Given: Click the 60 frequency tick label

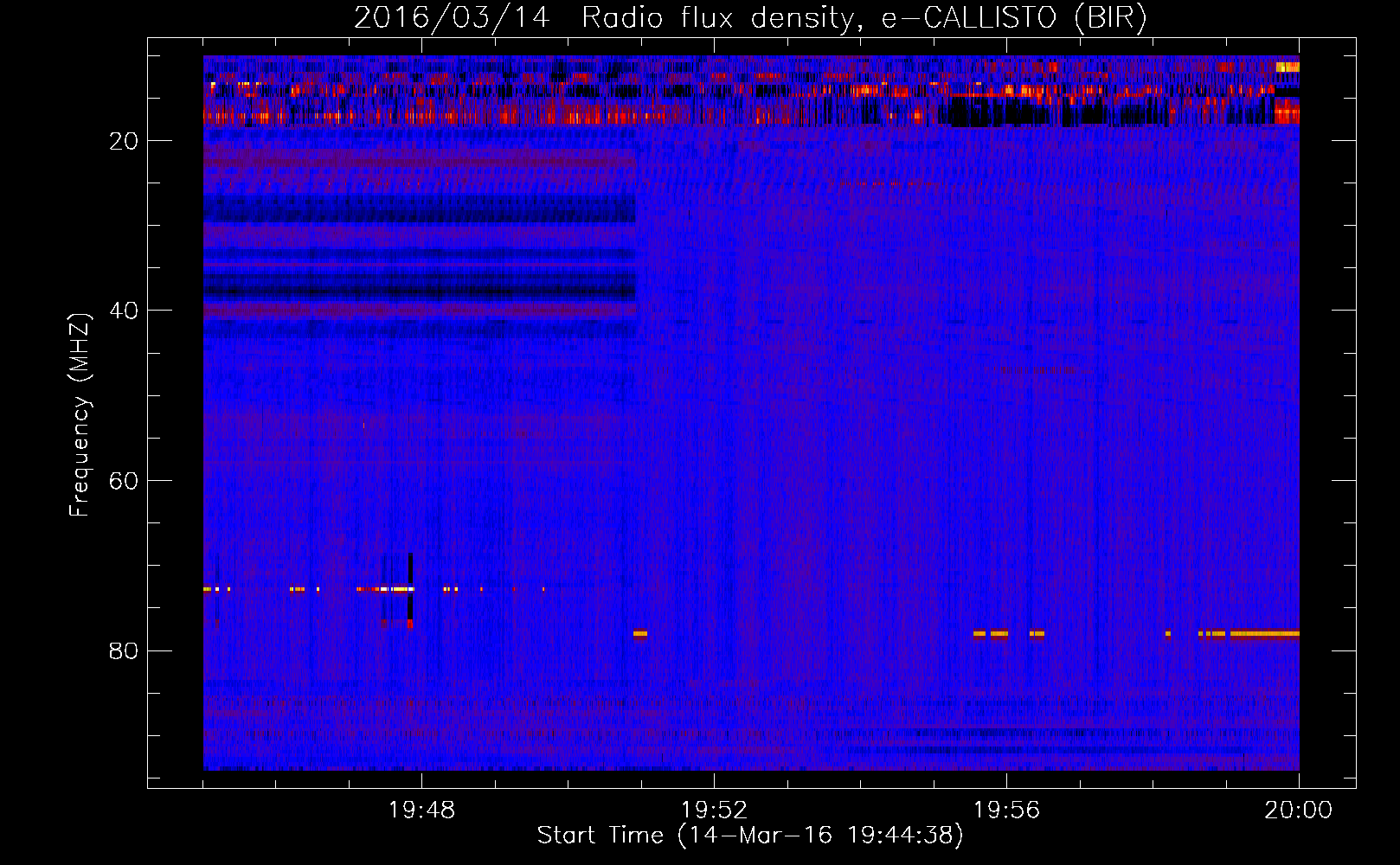Looking at the screenshot, I should pos(124,482).
